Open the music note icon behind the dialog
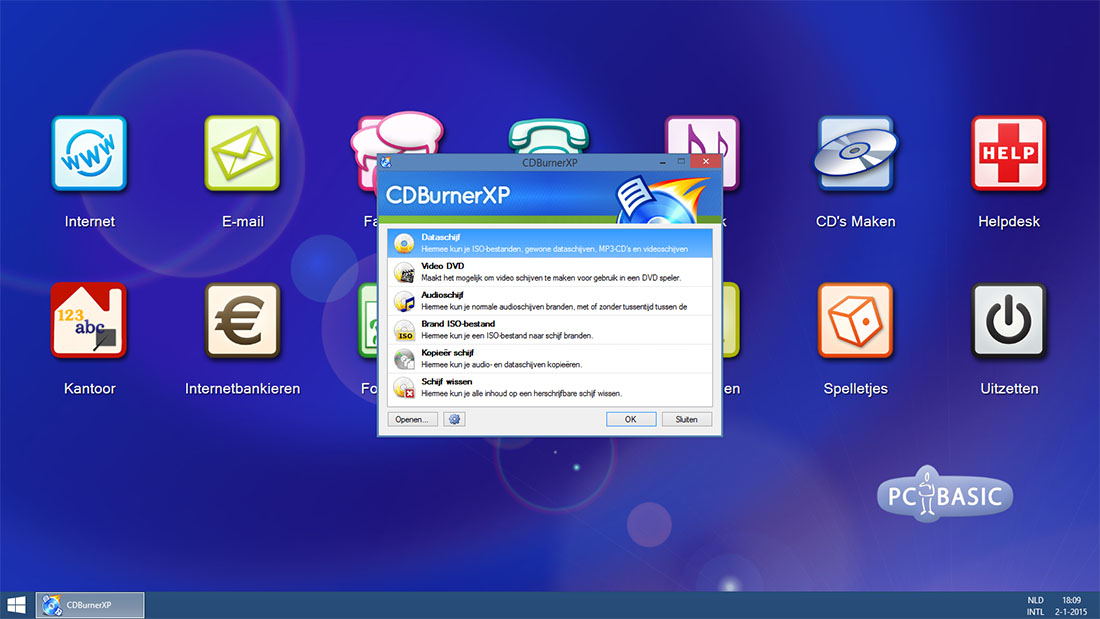1100x619 pixels. tap(702, 135)
